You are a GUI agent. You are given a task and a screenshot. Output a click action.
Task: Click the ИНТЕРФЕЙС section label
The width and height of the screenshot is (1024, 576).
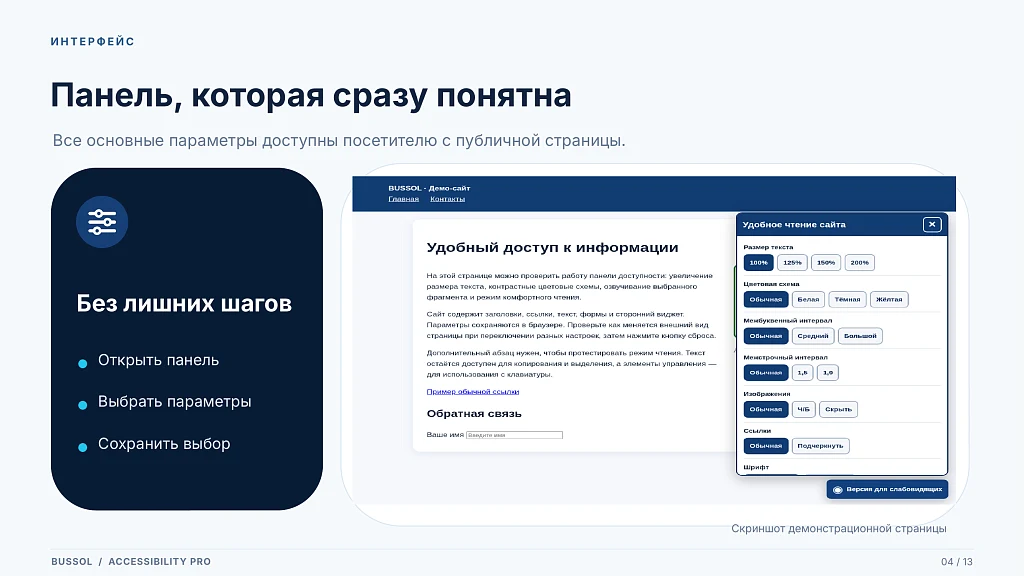(x=93, y=42)
